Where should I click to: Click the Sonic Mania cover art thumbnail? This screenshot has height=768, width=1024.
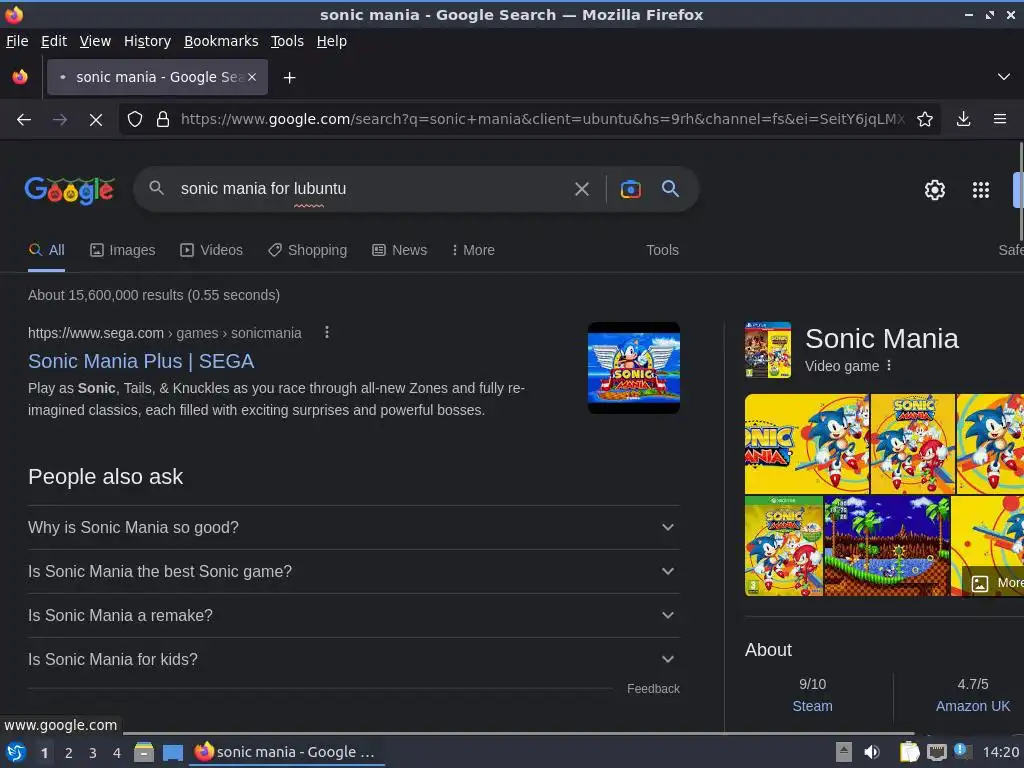(768, 350)
